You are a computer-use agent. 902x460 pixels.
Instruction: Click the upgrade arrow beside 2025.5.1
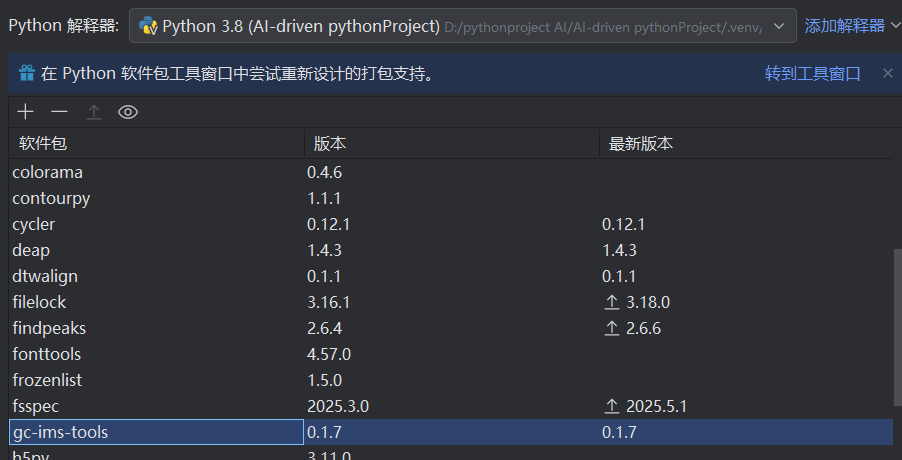click(x=611, y=407)
